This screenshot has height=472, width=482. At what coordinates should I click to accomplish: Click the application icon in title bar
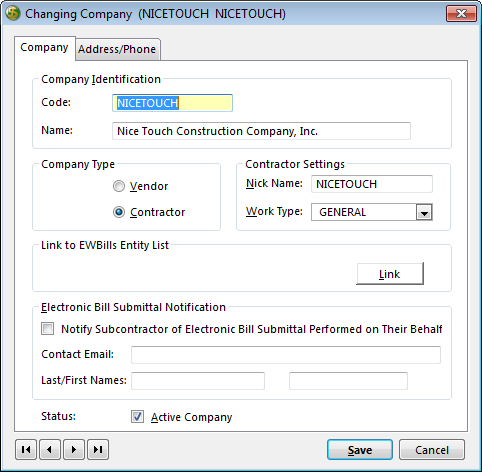pos(13,14)
